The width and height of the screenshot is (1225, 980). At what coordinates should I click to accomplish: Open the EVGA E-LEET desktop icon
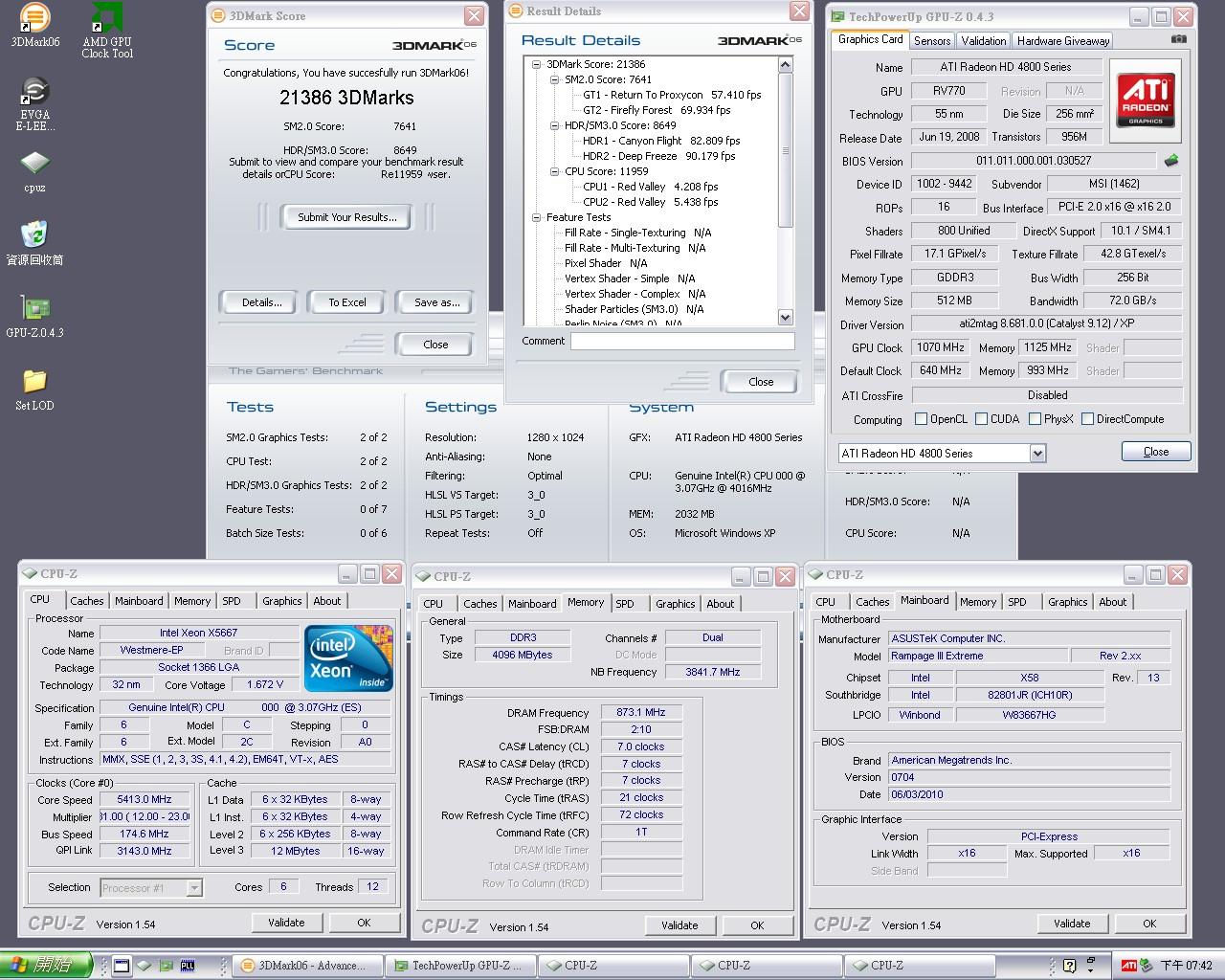34,103
